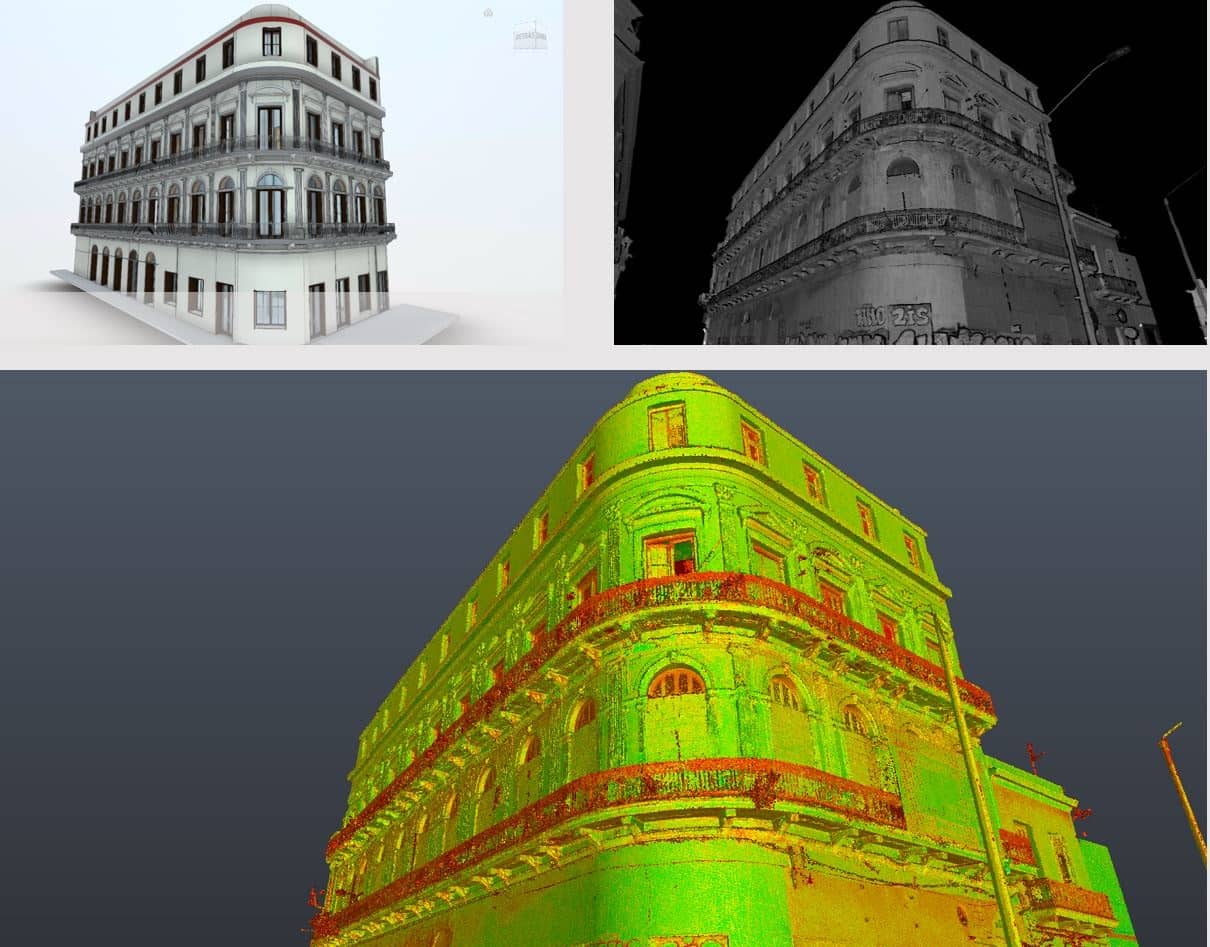Select the grayscale point cloud view
The height and width of the screenshot is (947, 1210).
click(x=900, y=170)
